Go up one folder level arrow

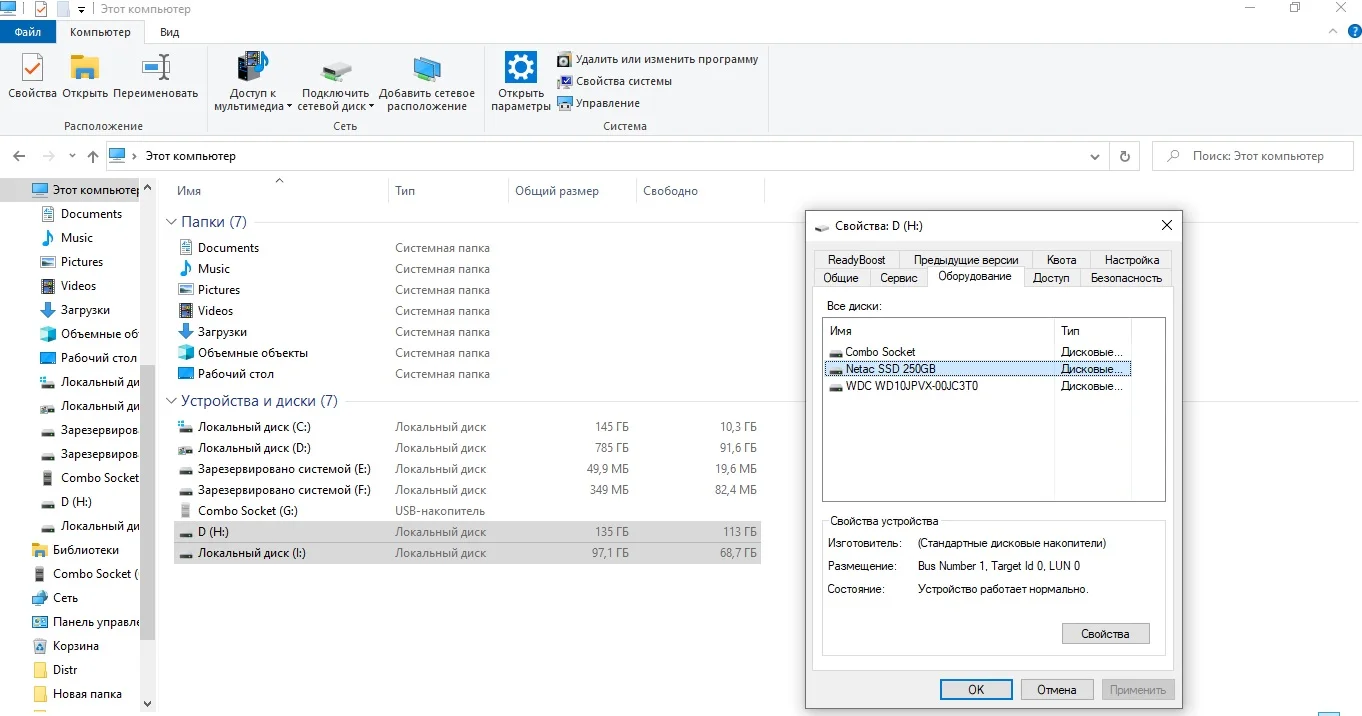(x=93, y=156)
